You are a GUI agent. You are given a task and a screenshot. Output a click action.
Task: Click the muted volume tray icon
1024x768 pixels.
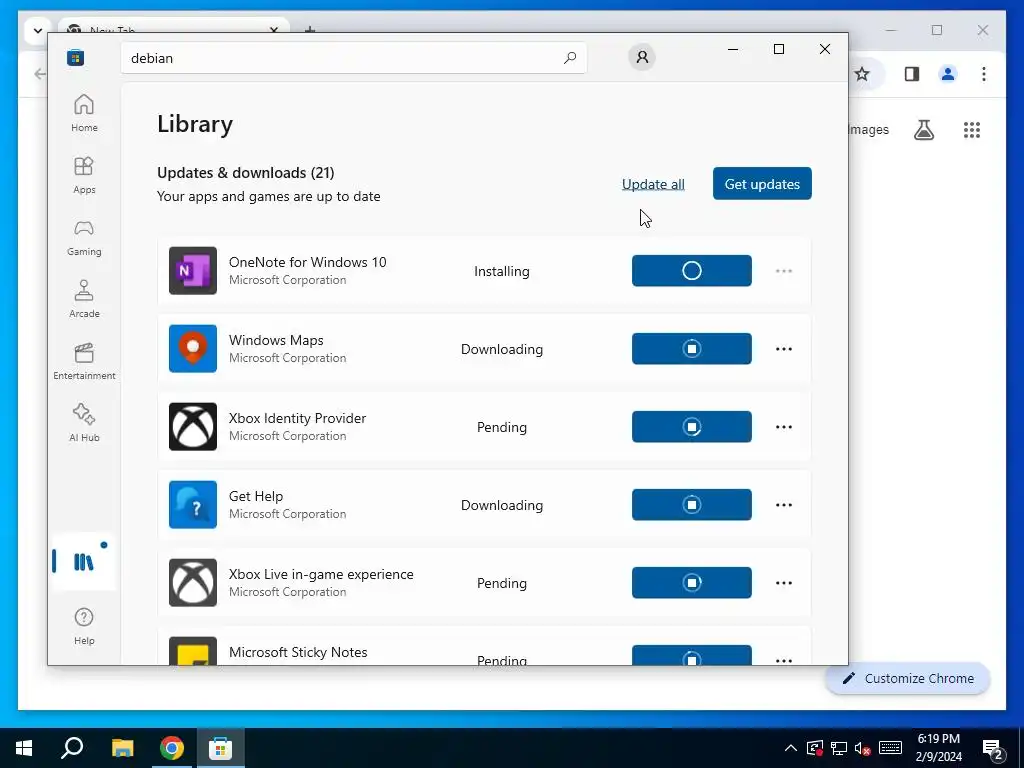[x=862, y=748]
